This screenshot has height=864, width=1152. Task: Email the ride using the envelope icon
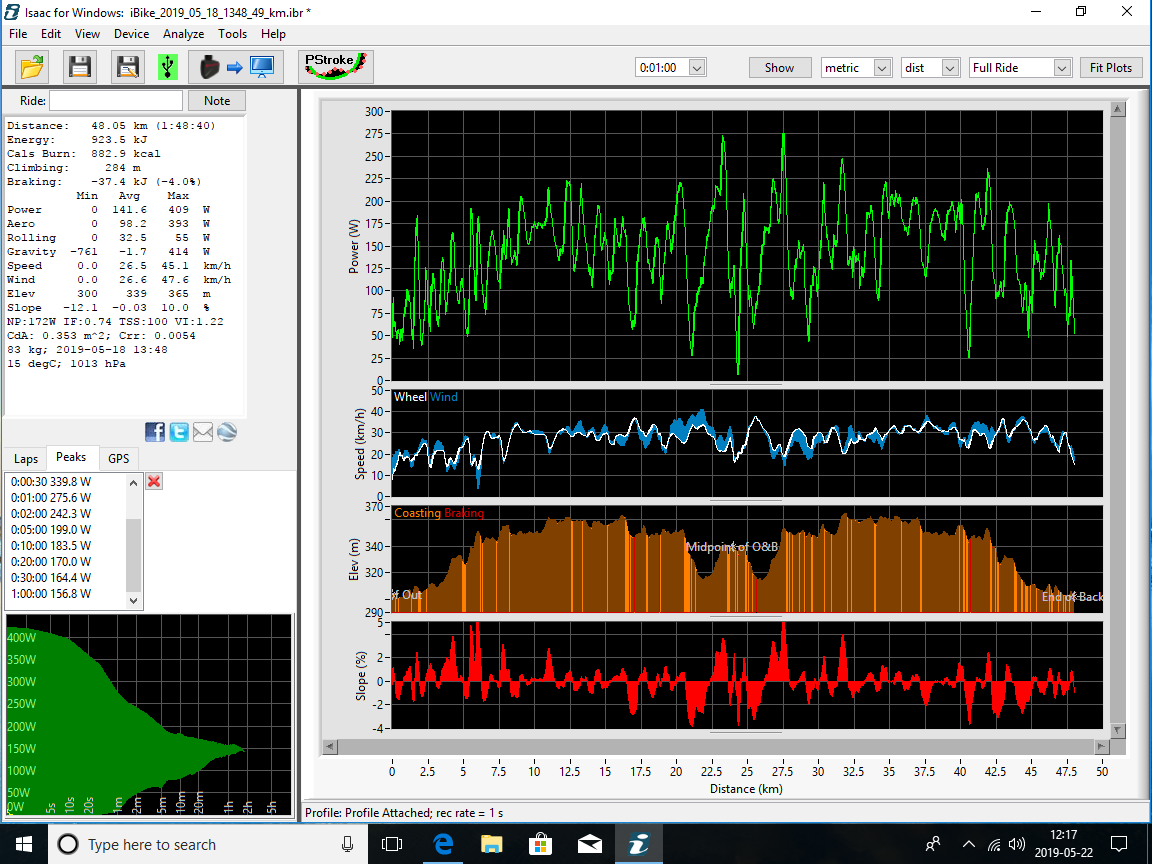tap(203, 432)
